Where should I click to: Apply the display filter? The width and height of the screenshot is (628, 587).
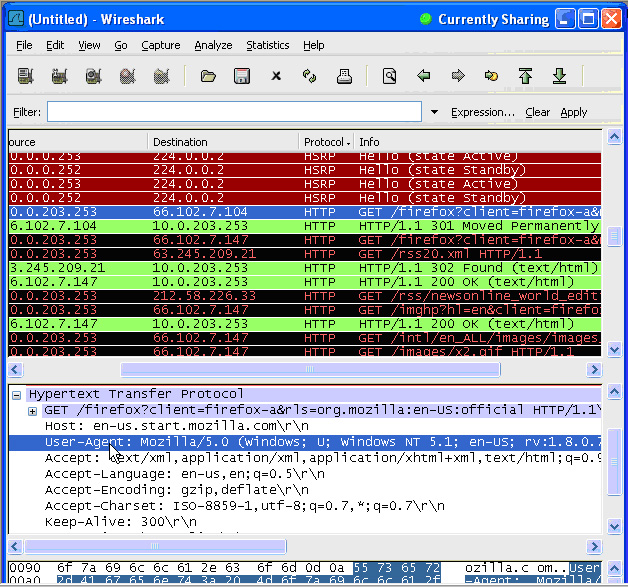574,112
